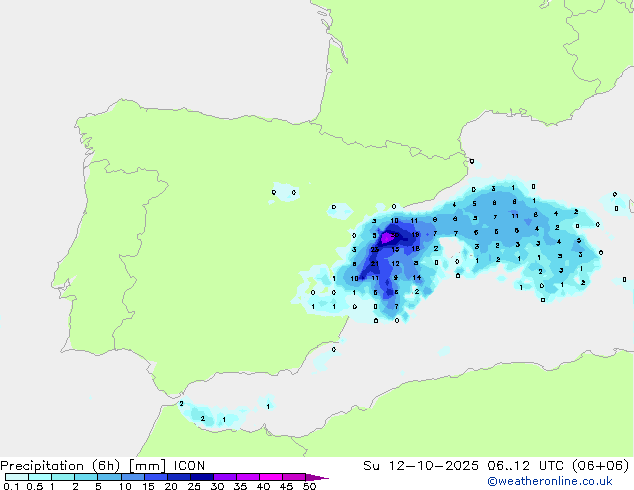Open the weatheronline.co.uk link
The height and width of the screenshot is (490, 634).
pos(550,482)
